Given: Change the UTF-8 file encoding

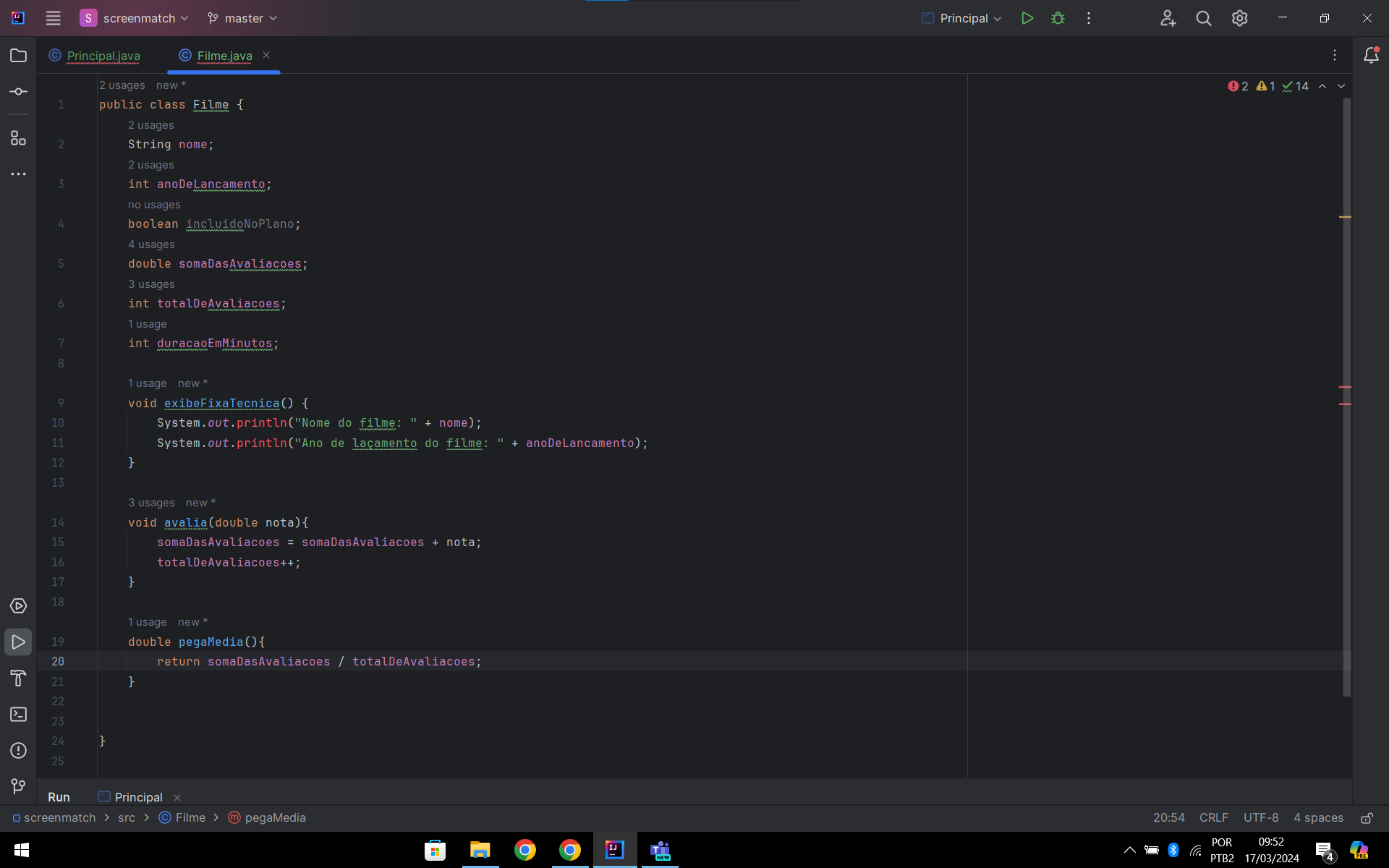Looking at the screenshot, I should (1261, 817).
